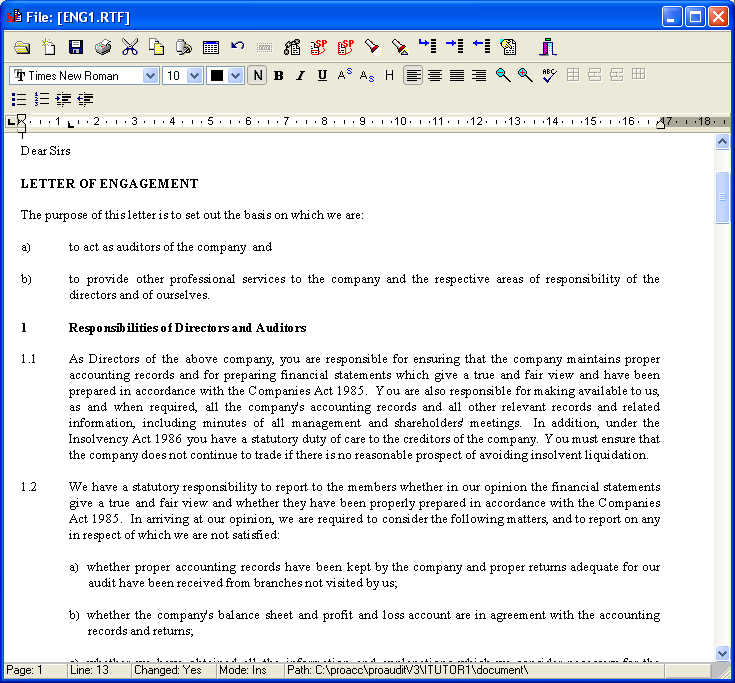The width and height of the screenshot is (735, 683).
Task: Cut selection with the scissors icon
Action: [x=130, y=47]
